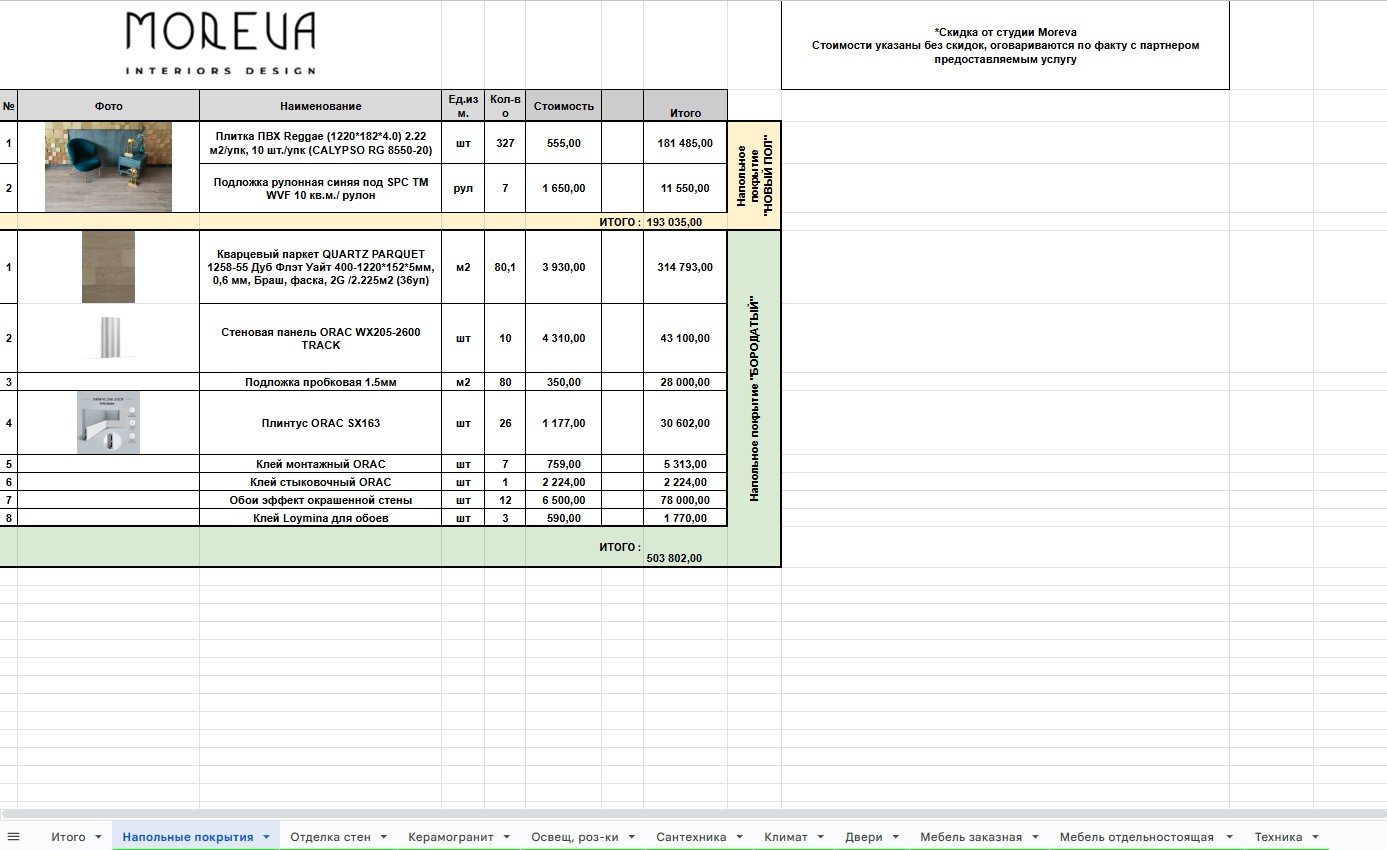The image size is (1387, 850).
Task: Open dropdown arrow of Мебель отдельностоящая tab
Action: tap(1227, 837)
